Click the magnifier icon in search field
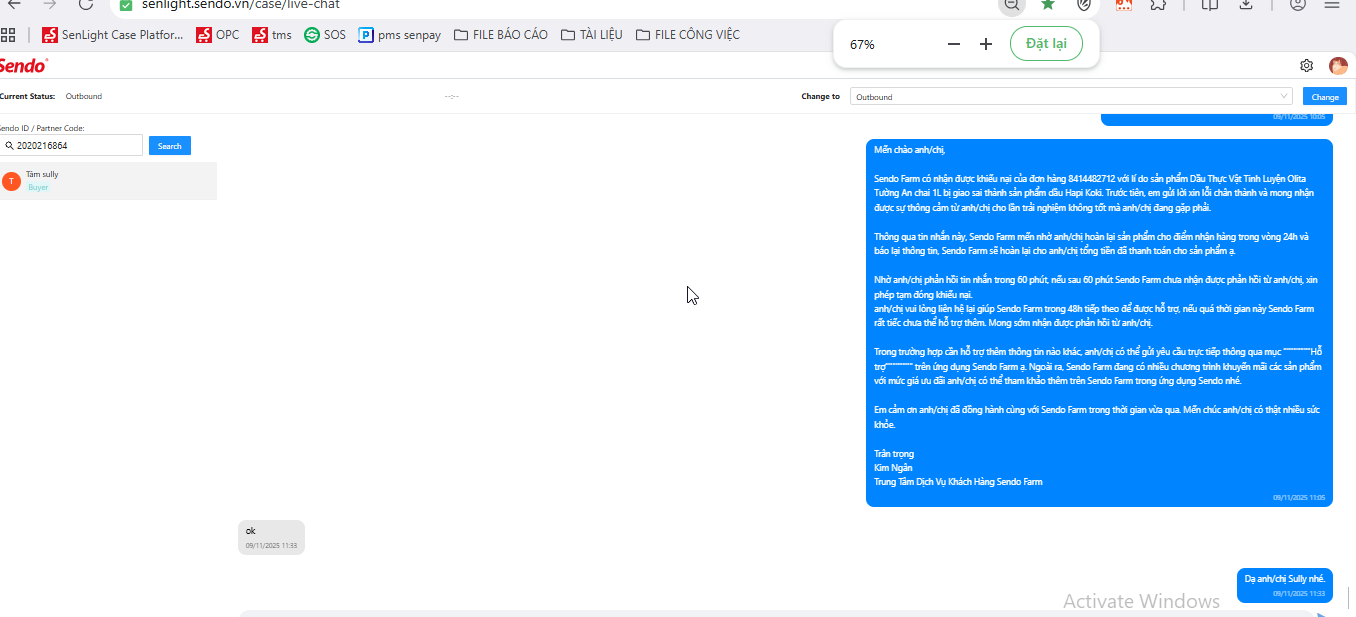 pyautogui.click(x=9, y=146)
